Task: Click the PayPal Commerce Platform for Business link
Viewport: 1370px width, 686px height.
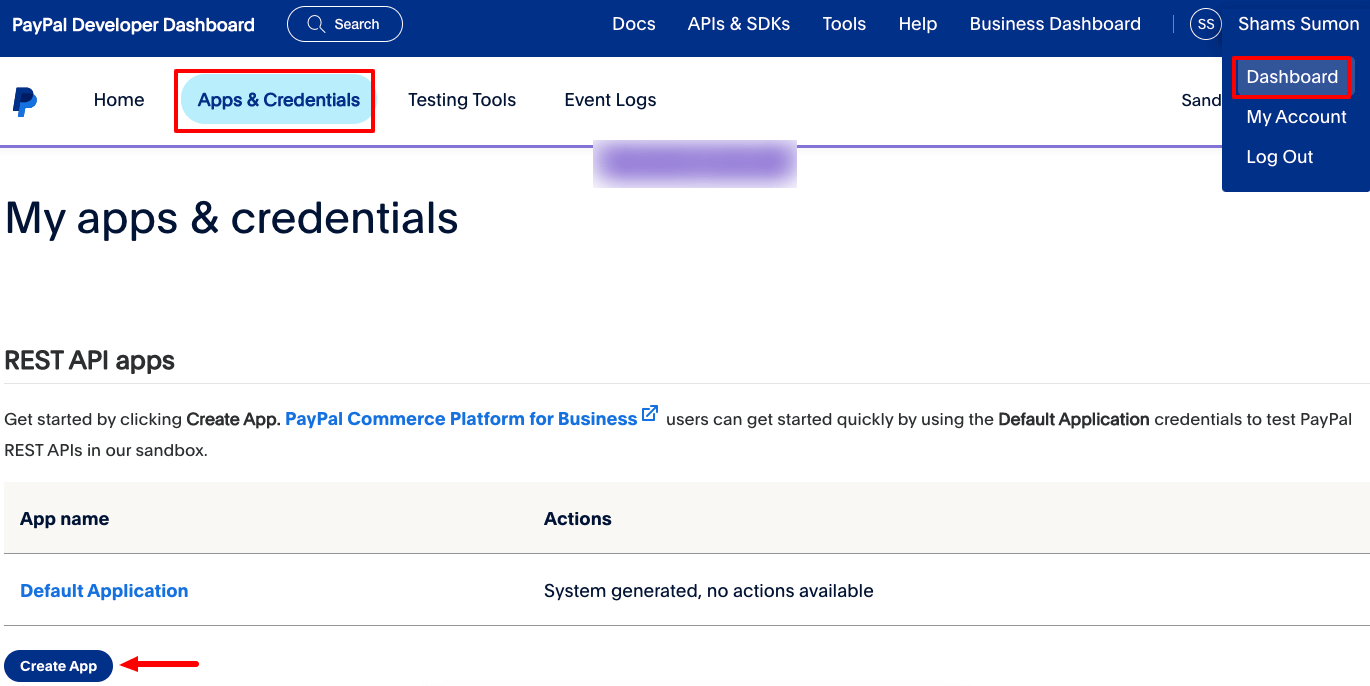Action: pyautogui.click(x=460, y=418)
